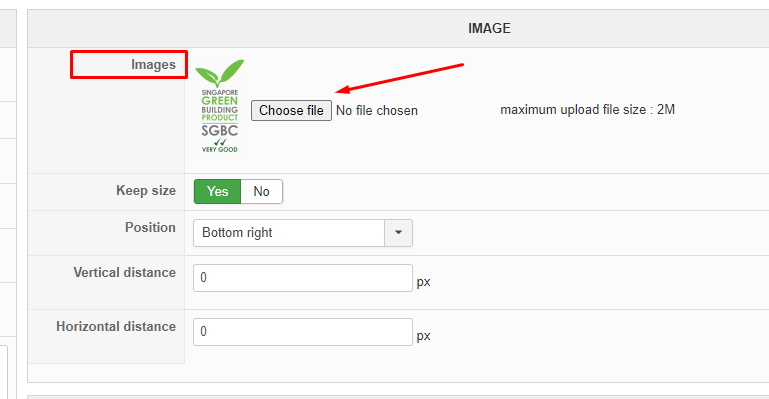Viewport: 769px width, 399px height.
Task: Focus the Vertical distance input field
Action: tap(303, 278)
